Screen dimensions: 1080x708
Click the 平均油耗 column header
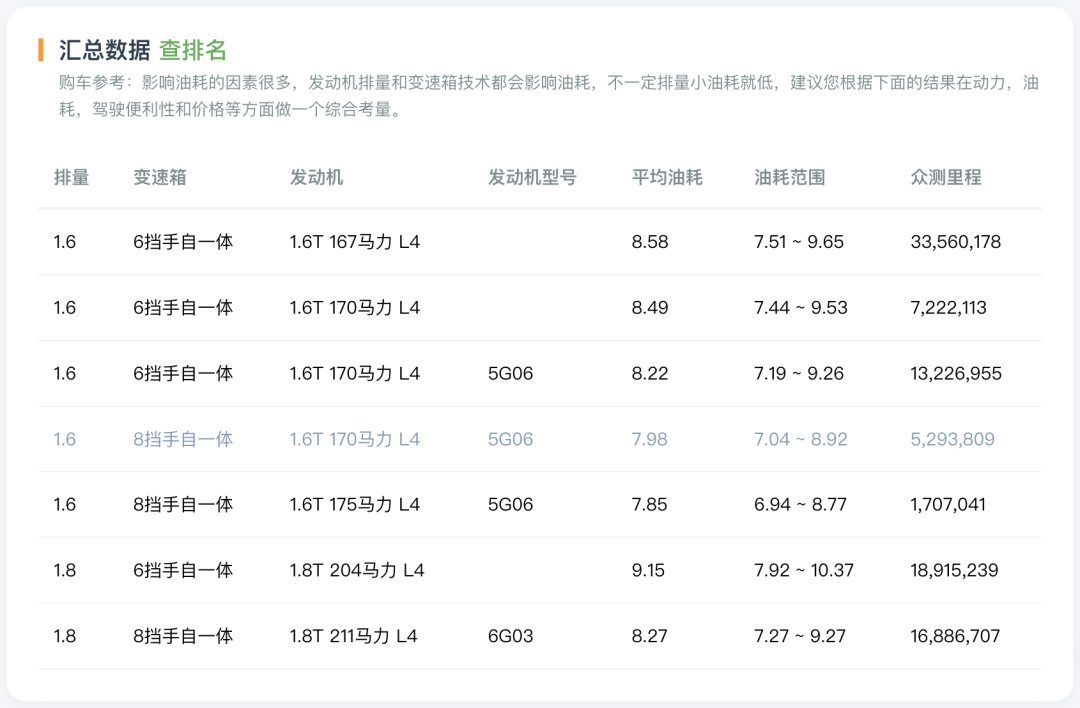point(667,178)
